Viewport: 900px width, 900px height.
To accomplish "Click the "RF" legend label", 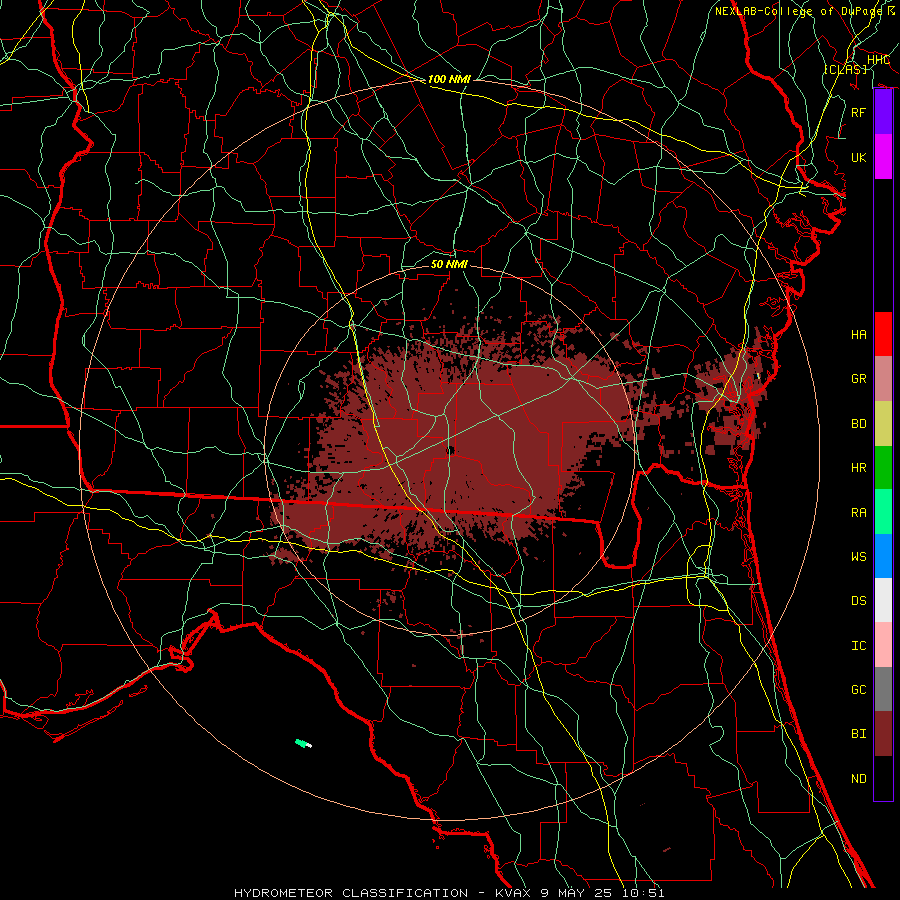I will 859,112.
